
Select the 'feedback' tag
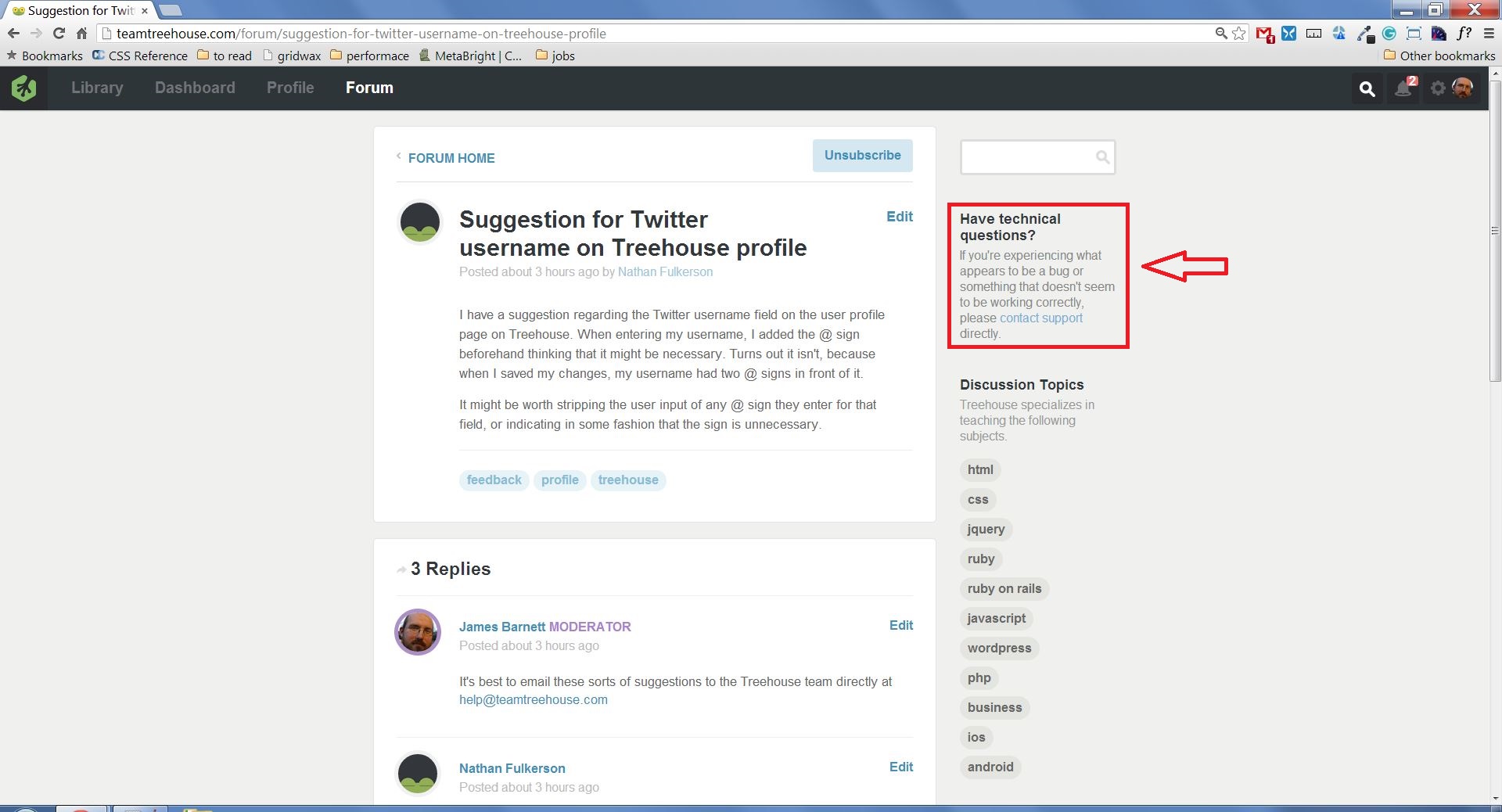pyautogui.click(x=494, y=480)
